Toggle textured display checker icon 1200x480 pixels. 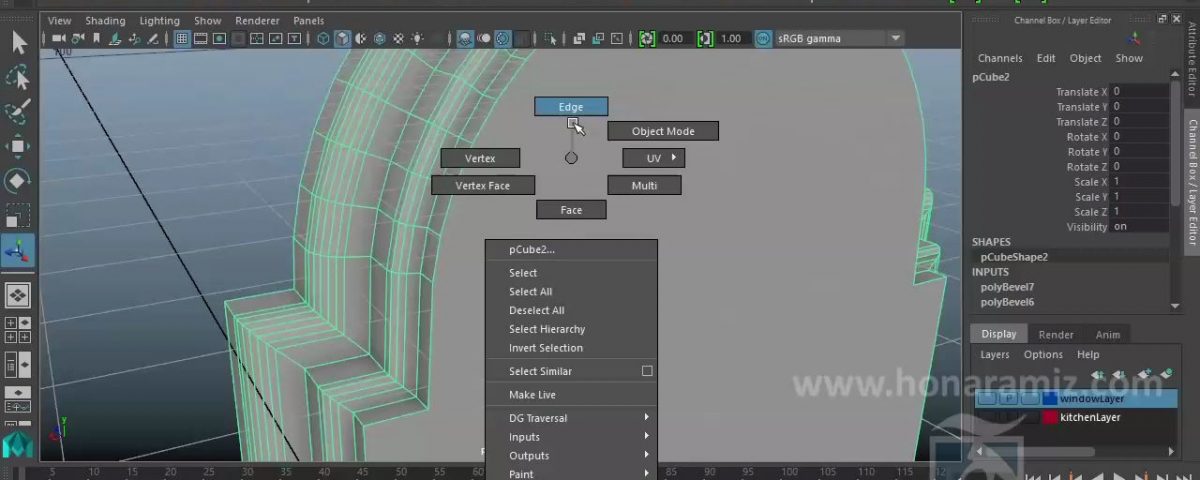399,39
